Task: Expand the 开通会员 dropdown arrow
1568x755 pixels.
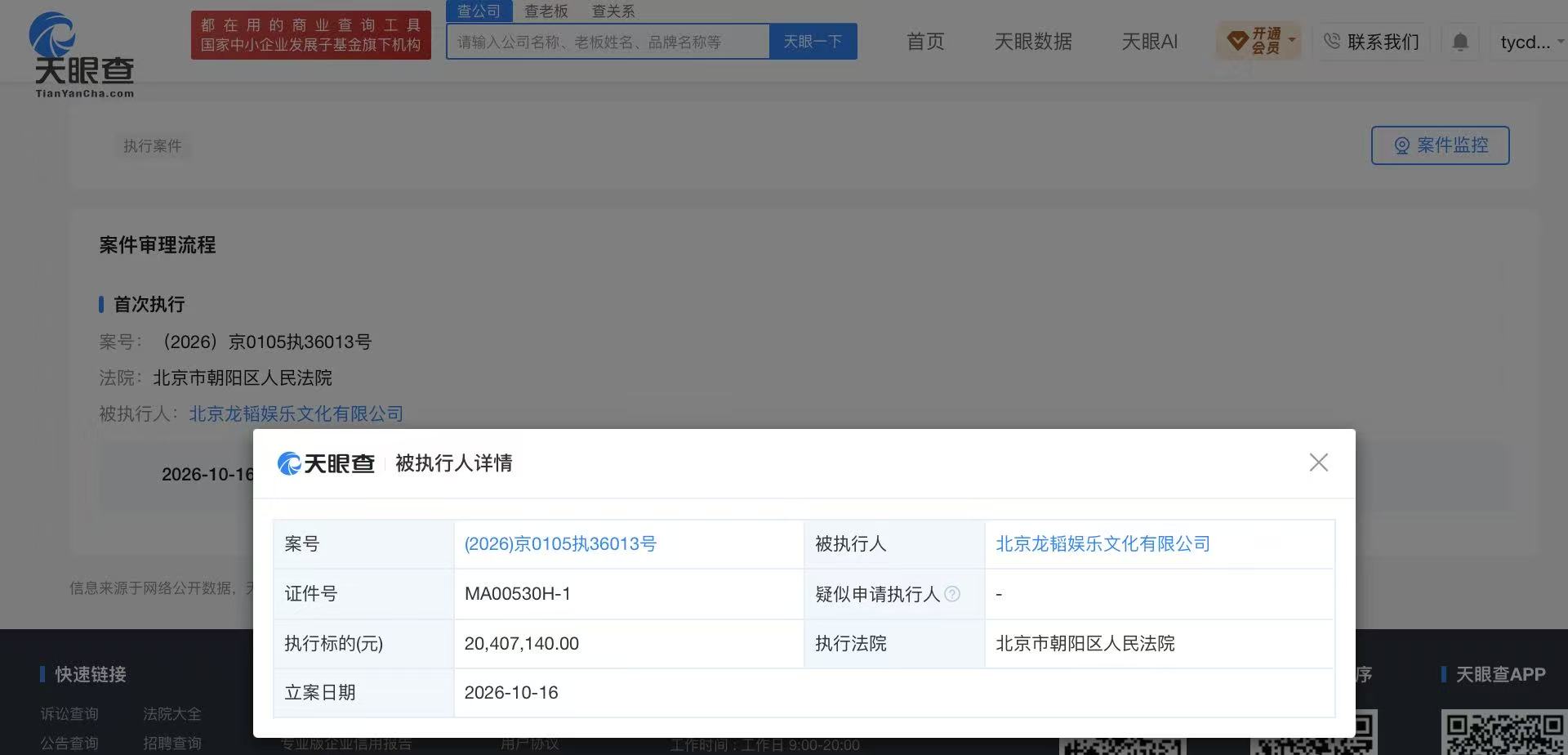Action: click(1292, 39)
